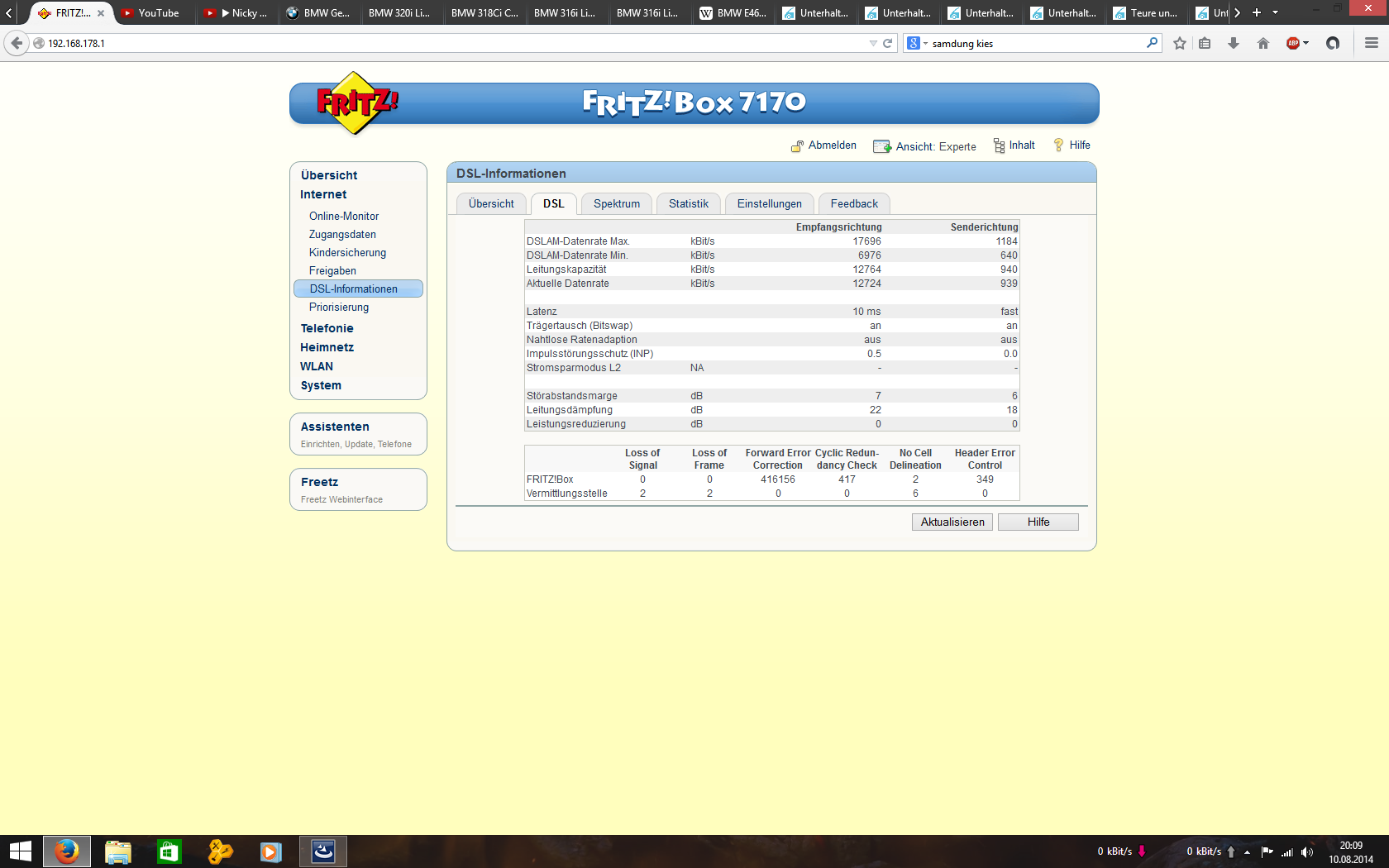Switch to the BMW 320i Li... tab
Image resolution: width=1389 pixels, height=868 pixels.
pos(401,13)
